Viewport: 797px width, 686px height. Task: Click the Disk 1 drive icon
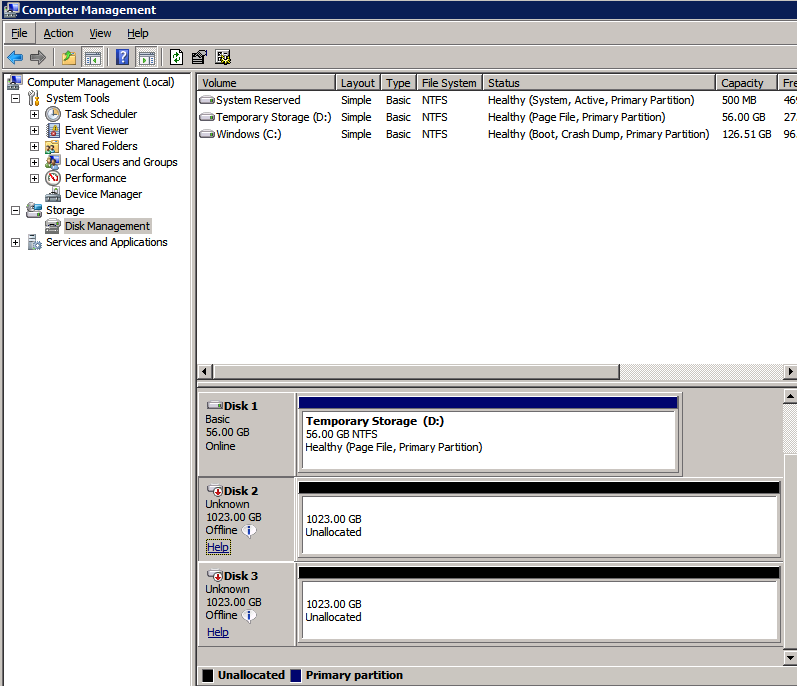pyautogui.click(x=214, y=406)
